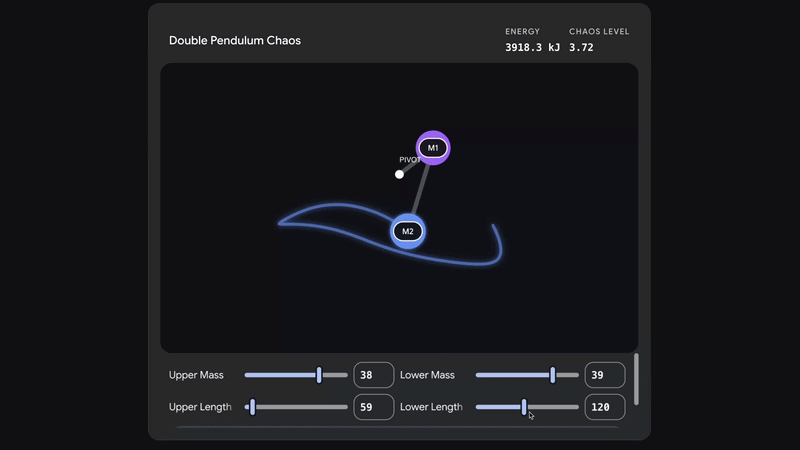
Task: Click the white pivot point
Action: point(399,174)
